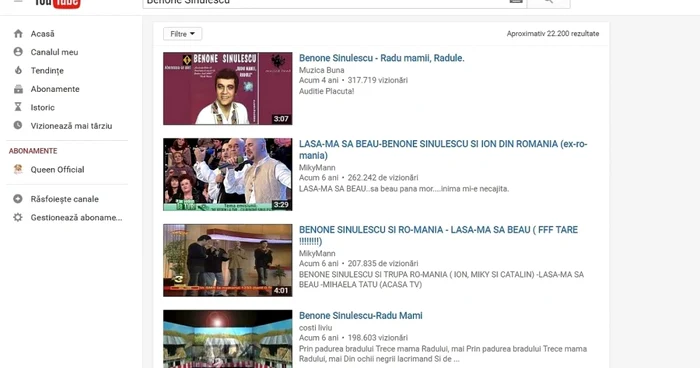The image size is (700, 368).
Task: Go to Acasă in the sidebar
Action: 42,33
